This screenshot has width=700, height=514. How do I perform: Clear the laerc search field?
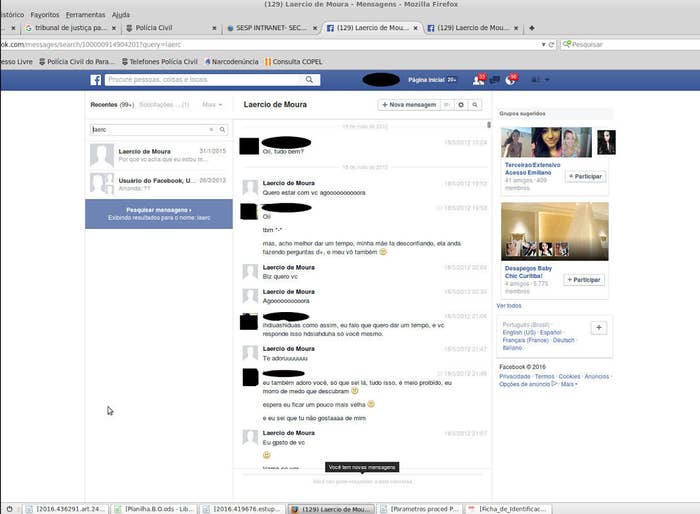(211, 130)
